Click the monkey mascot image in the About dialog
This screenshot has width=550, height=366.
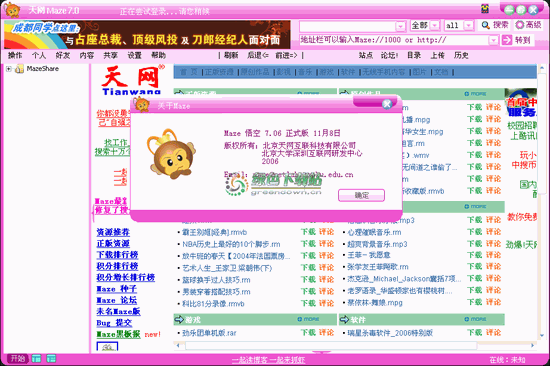tap(171, 154)
